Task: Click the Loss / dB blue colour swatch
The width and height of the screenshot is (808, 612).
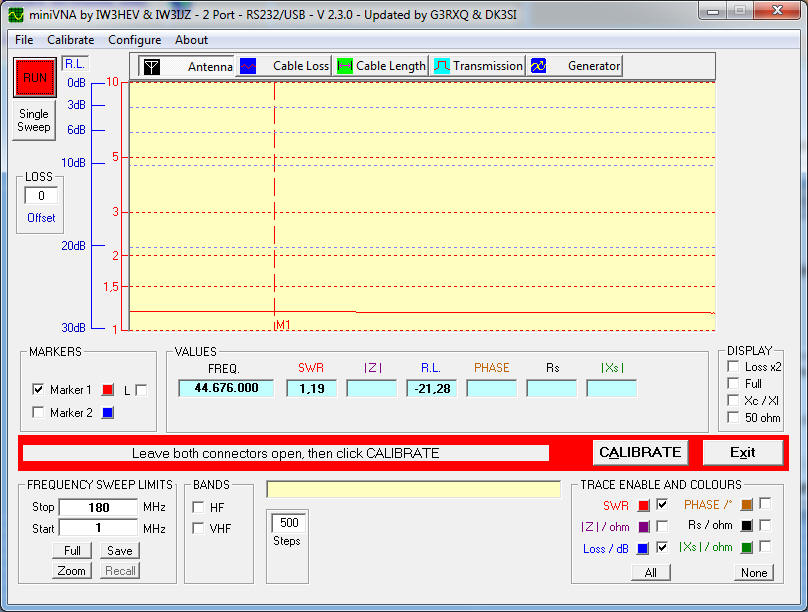Action: pos(643,549)
